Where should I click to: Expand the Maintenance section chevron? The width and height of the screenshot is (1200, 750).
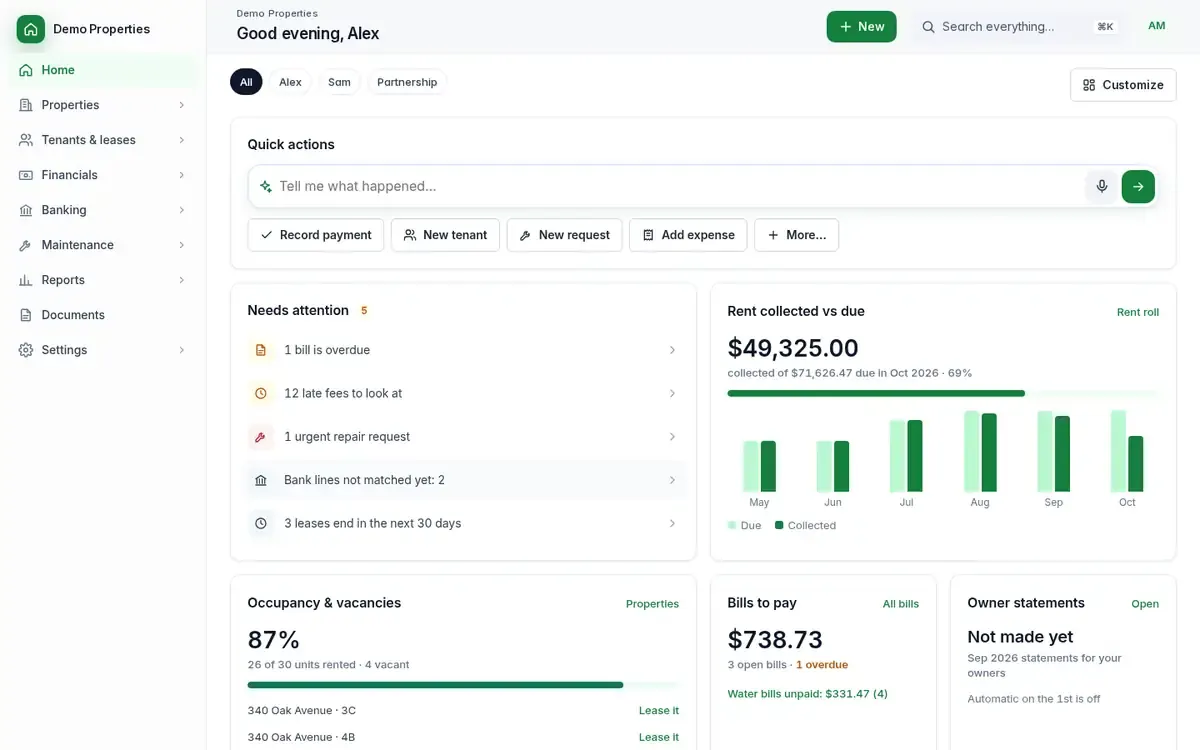tap(182, 245)
